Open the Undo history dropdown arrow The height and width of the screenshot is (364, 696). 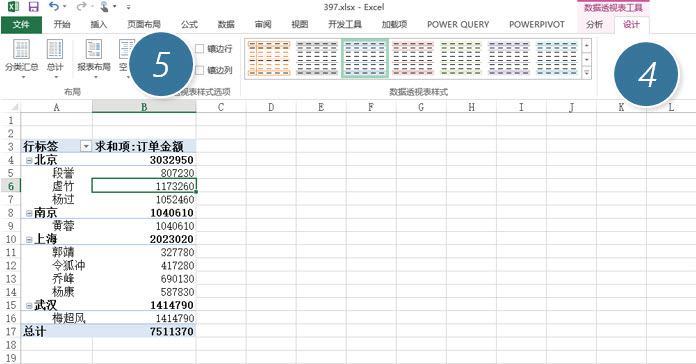pyautogui.click(x=65, y=7)
